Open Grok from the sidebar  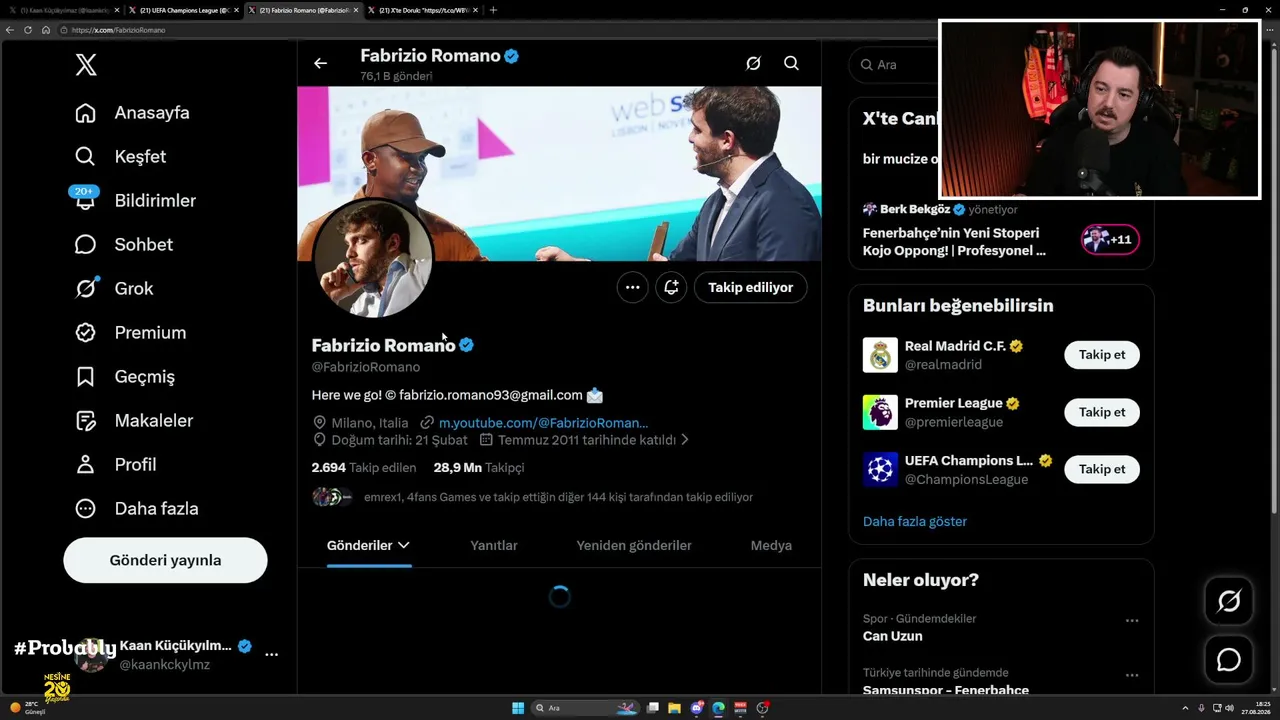click(114, 289)
